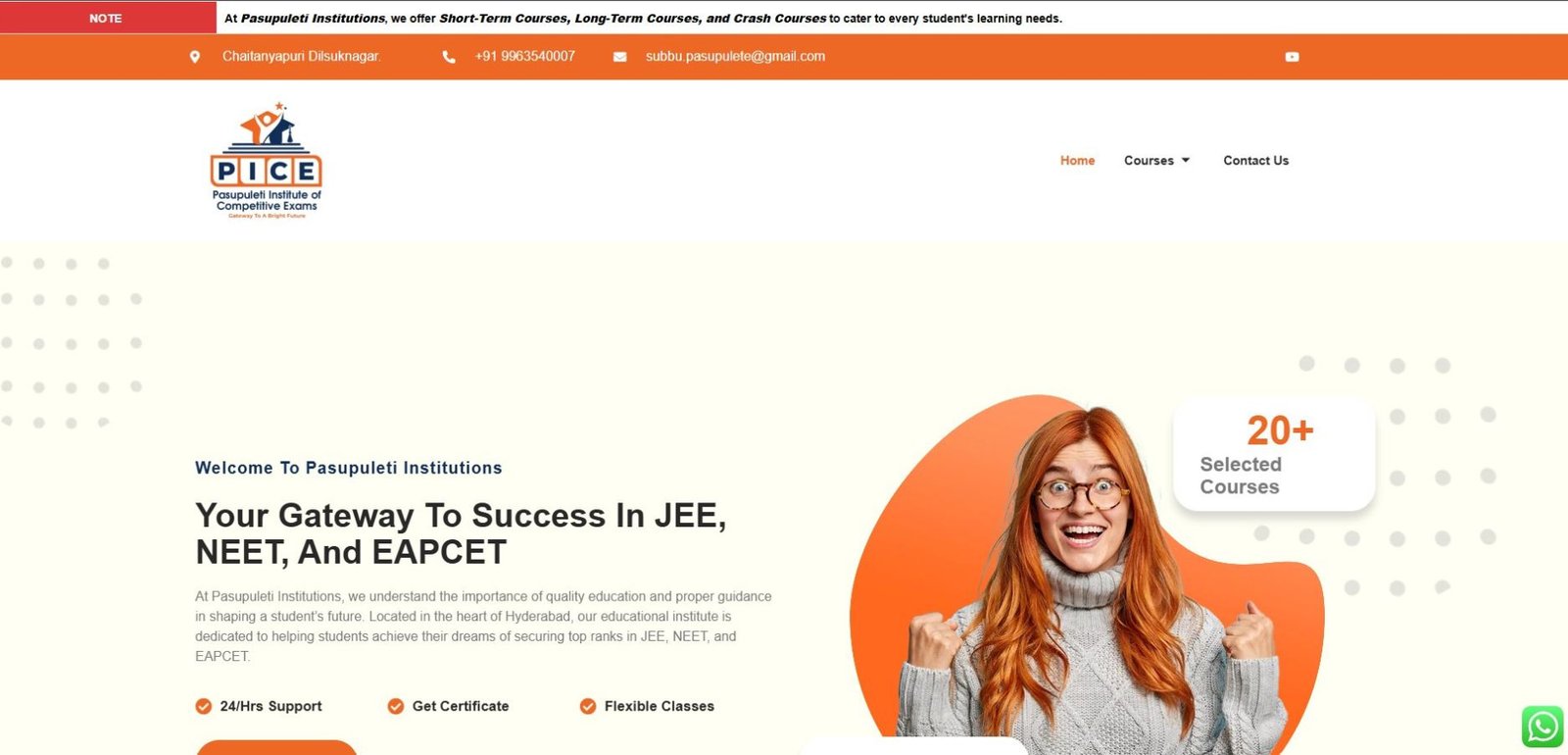The image size is (1568, 755).
Task: Click the +91 9963540007 phone number
Action: click(524, 57)
